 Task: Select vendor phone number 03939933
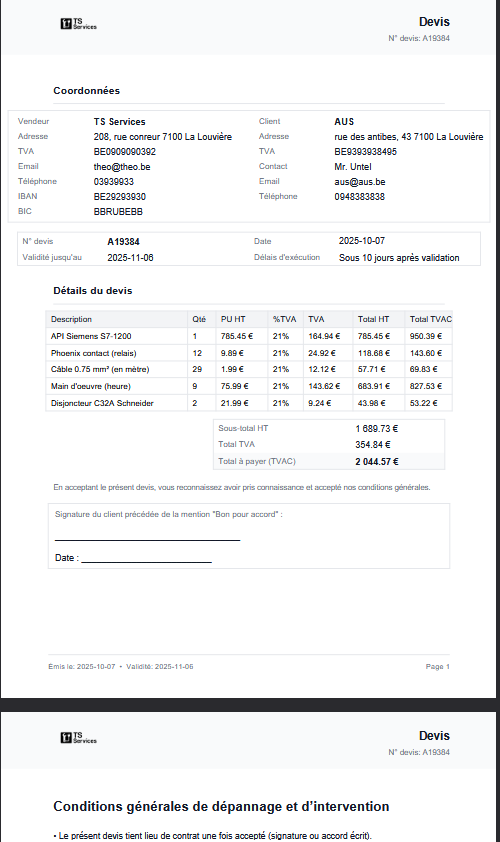point(114,182)
